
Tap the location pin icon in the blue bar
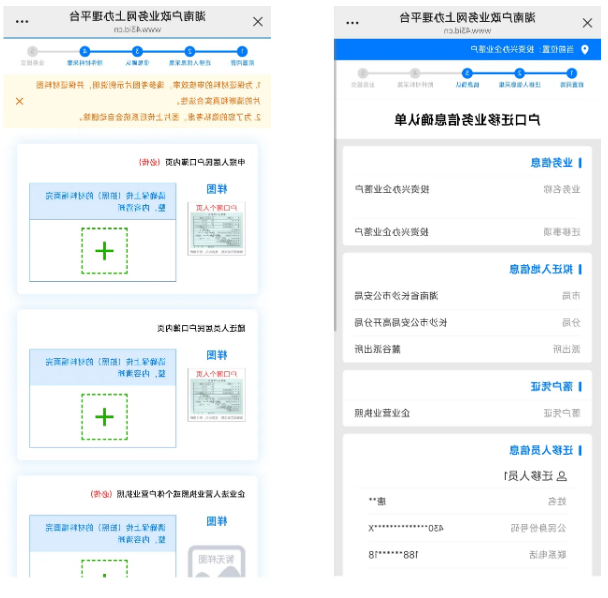tap(585, 50)
